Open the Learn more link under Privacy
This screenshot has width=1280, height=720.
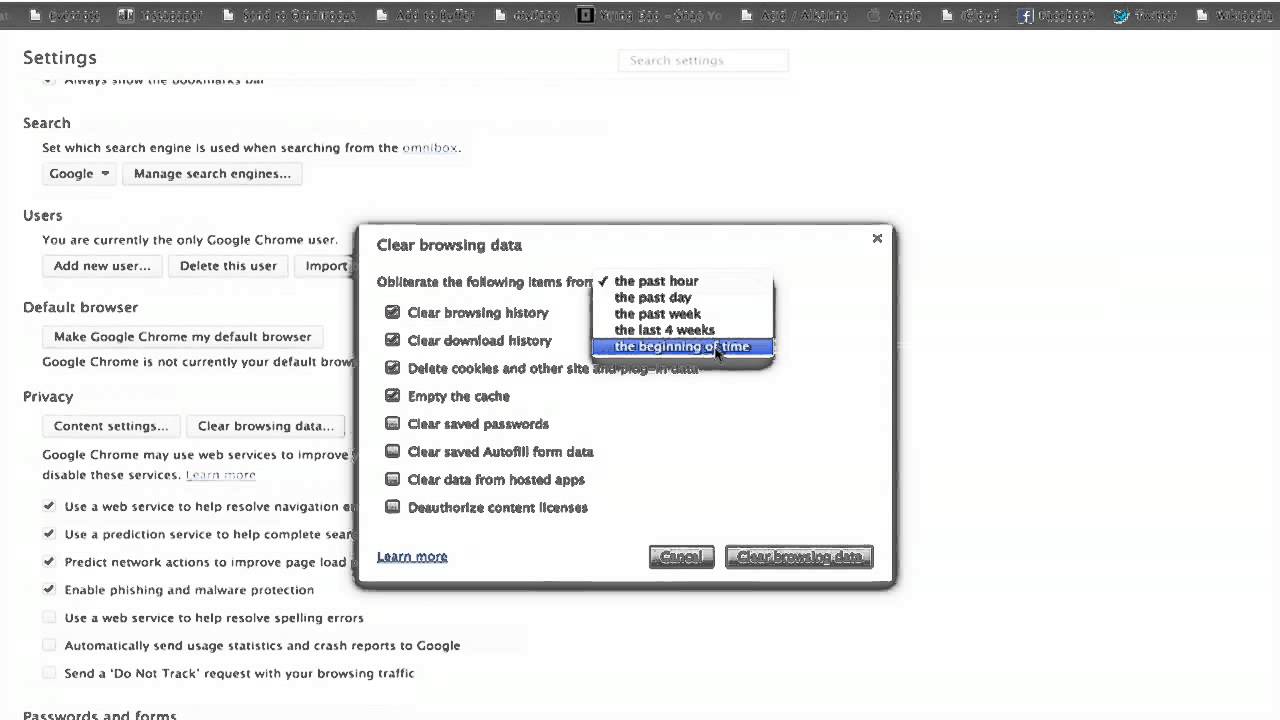pos(221,475)
